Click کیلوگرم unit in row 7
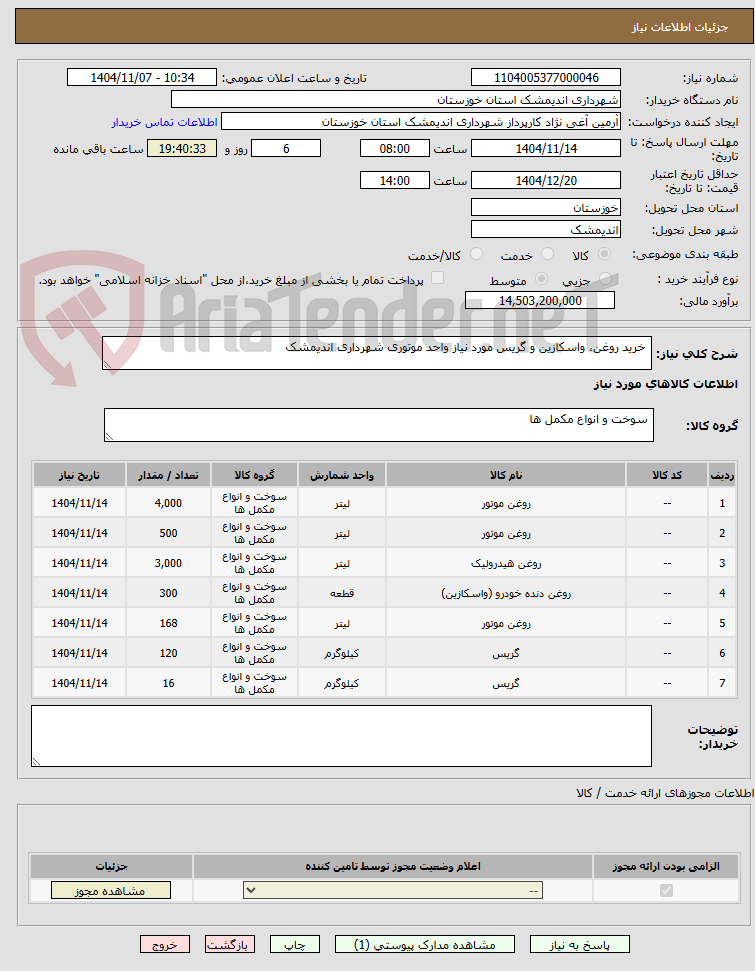 click(x=342, y=683)
